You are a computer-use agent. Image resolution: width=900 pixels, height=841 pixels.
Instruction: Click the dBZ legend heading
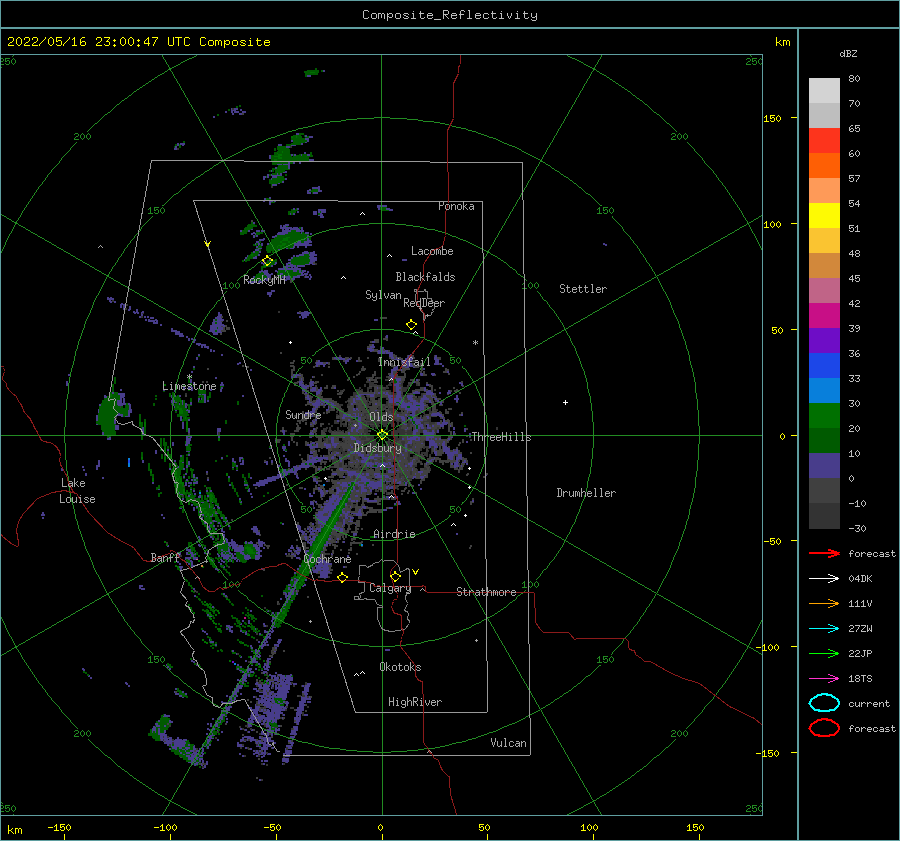point(848,53)
